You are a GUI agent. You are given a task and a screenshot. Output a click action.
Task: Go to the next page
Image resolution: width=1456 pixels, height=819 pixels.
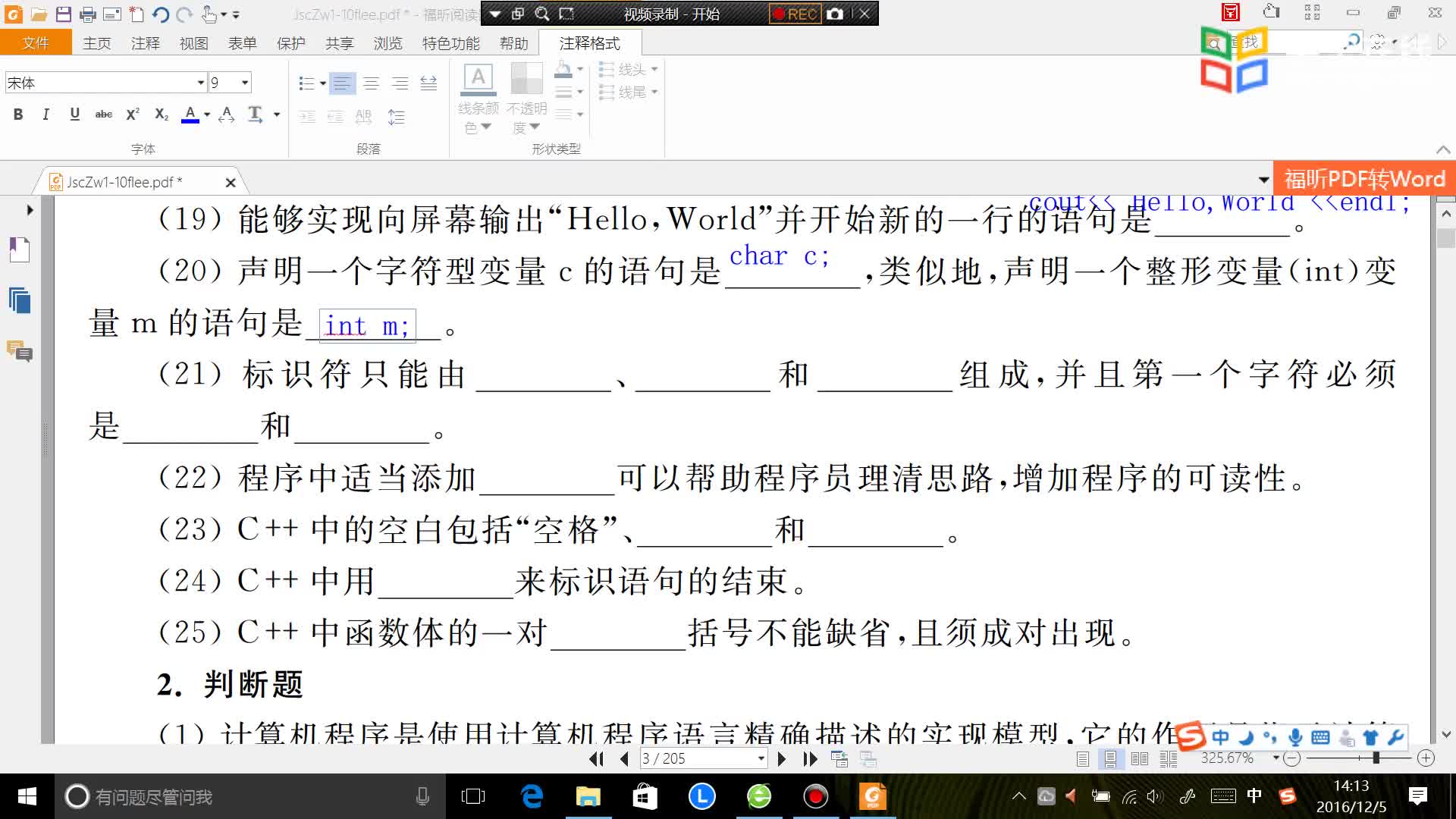(x=782, y=758)
